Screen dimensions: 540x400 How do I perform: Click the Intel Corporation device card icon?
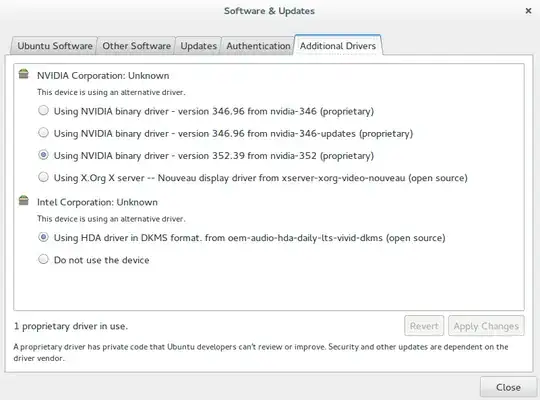click(23, 200)
